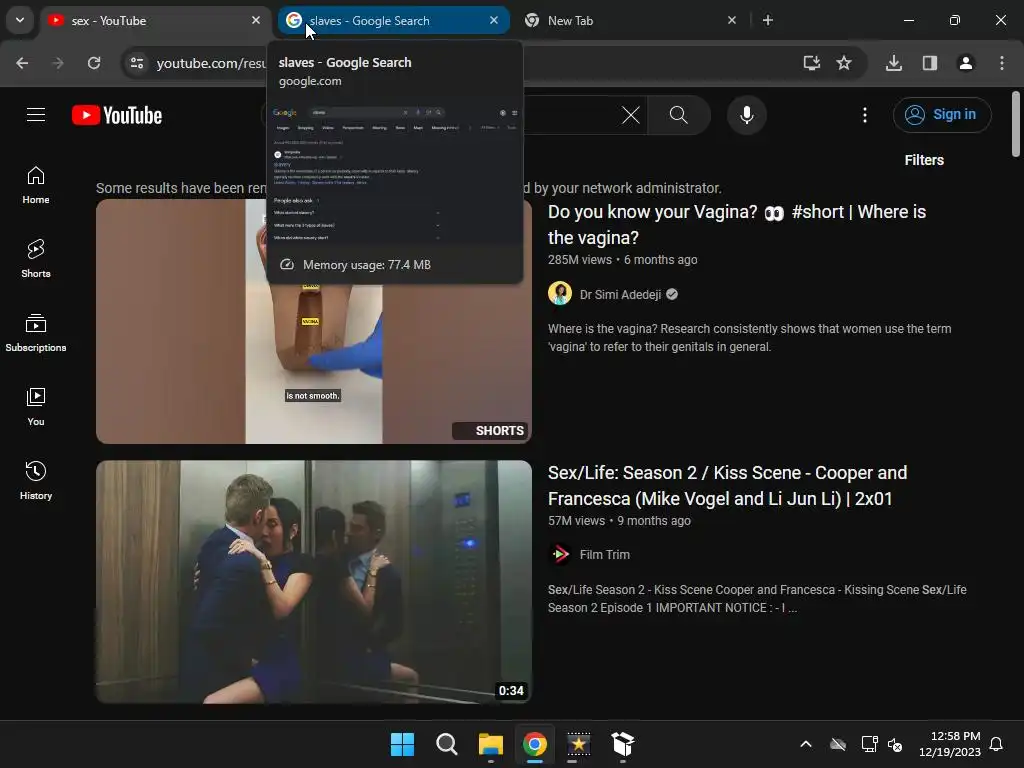
Task: Click the page vertical scrollbar
Action: coord(1015,124)
